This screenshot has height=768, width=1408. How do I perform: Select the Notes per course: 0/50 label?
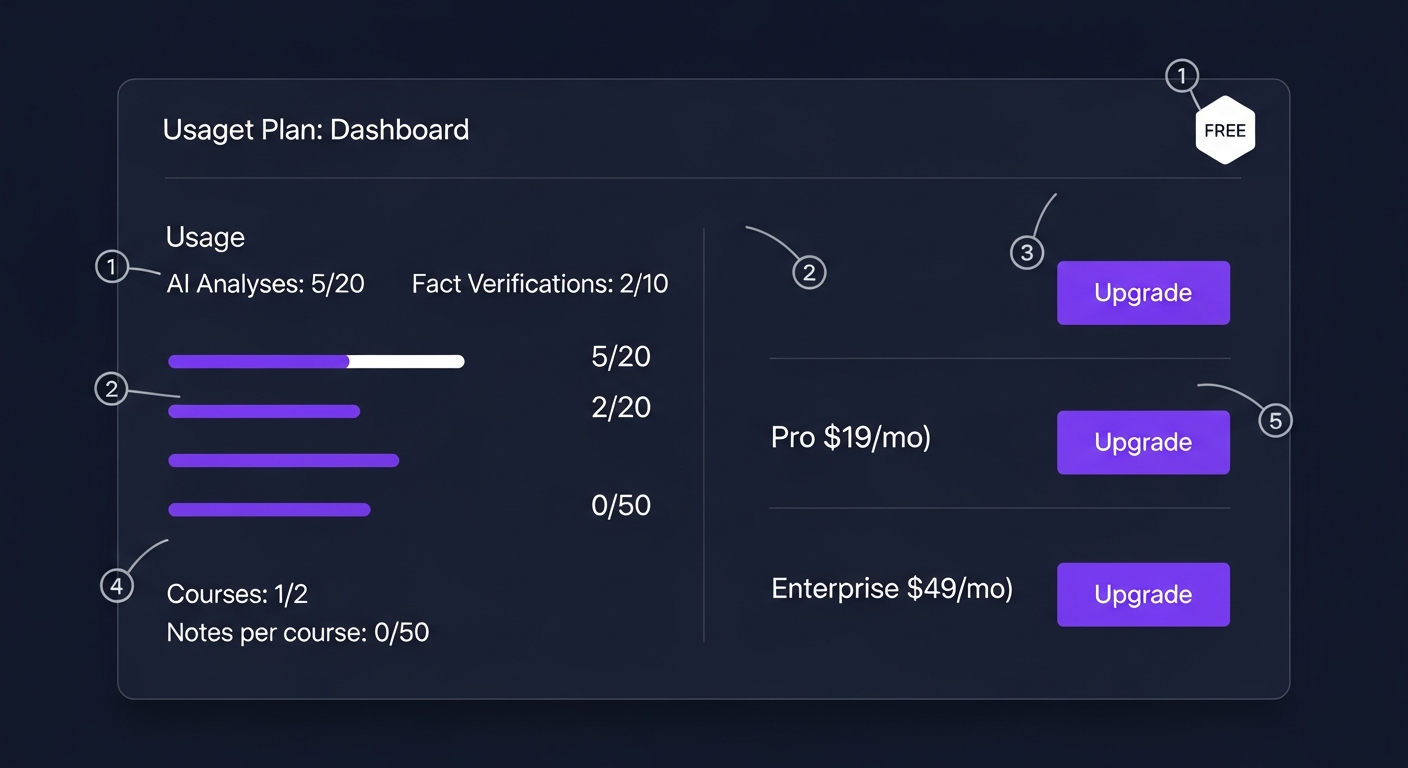pos(297,632)
